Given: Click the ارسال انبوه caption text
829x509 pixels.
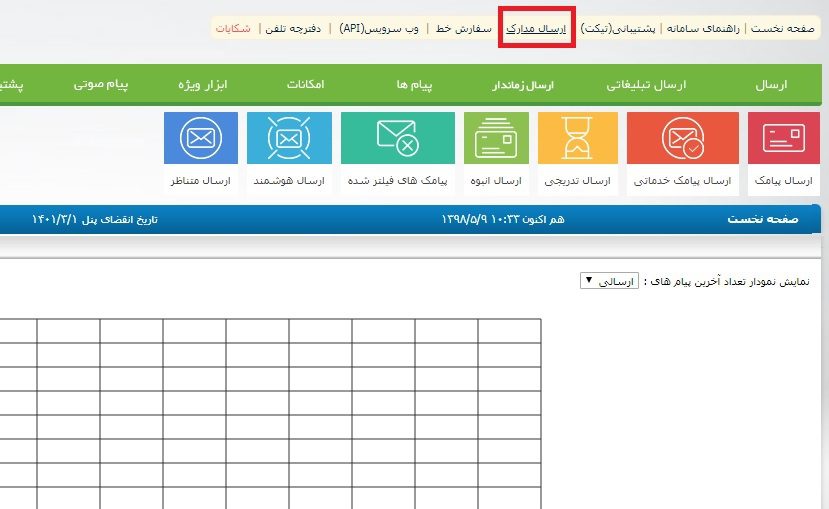Looking at the screenshot, I should pos(496,181).
